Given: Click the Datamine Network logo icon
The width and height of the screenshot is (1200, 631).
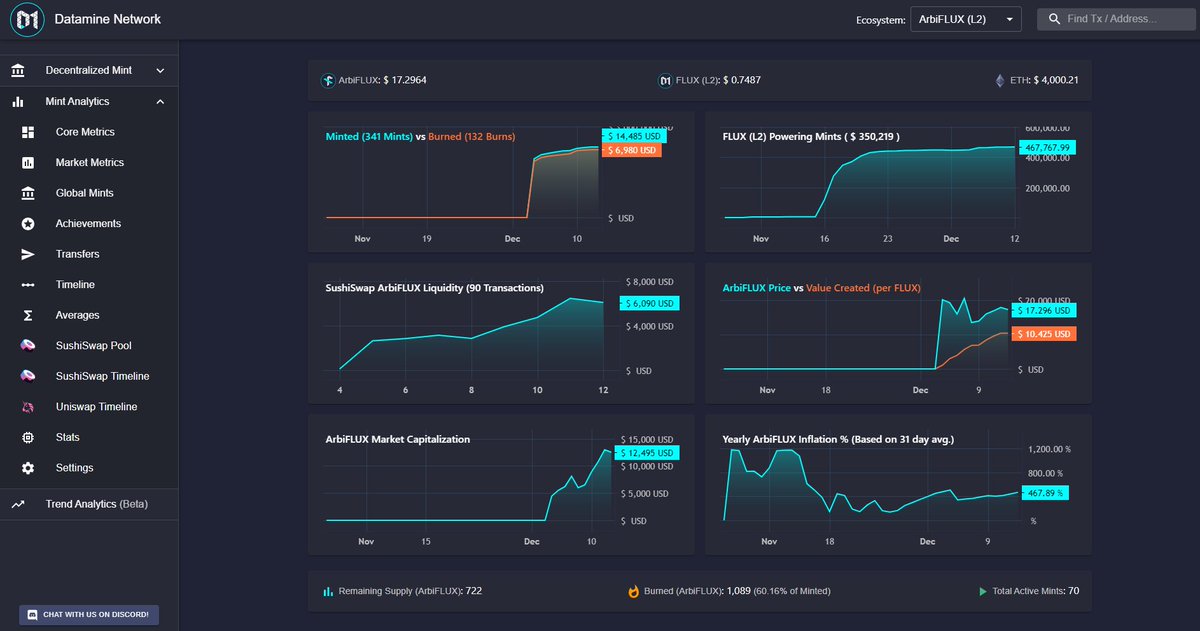Looking at the screenshot, I should point(26,19).
